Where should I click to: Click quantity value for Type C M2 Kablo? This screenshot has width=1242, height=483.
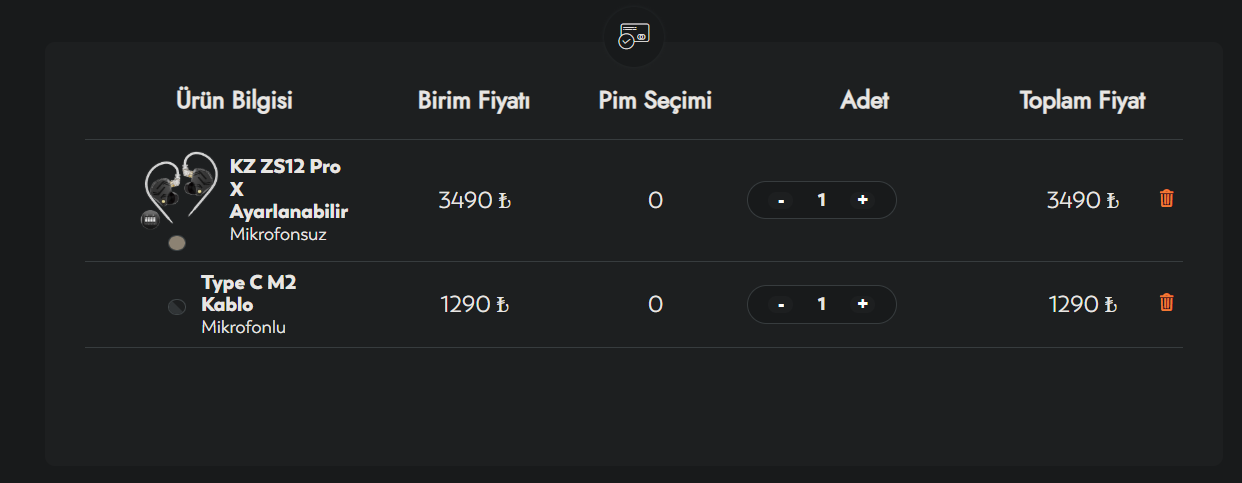tap(822, 304)
